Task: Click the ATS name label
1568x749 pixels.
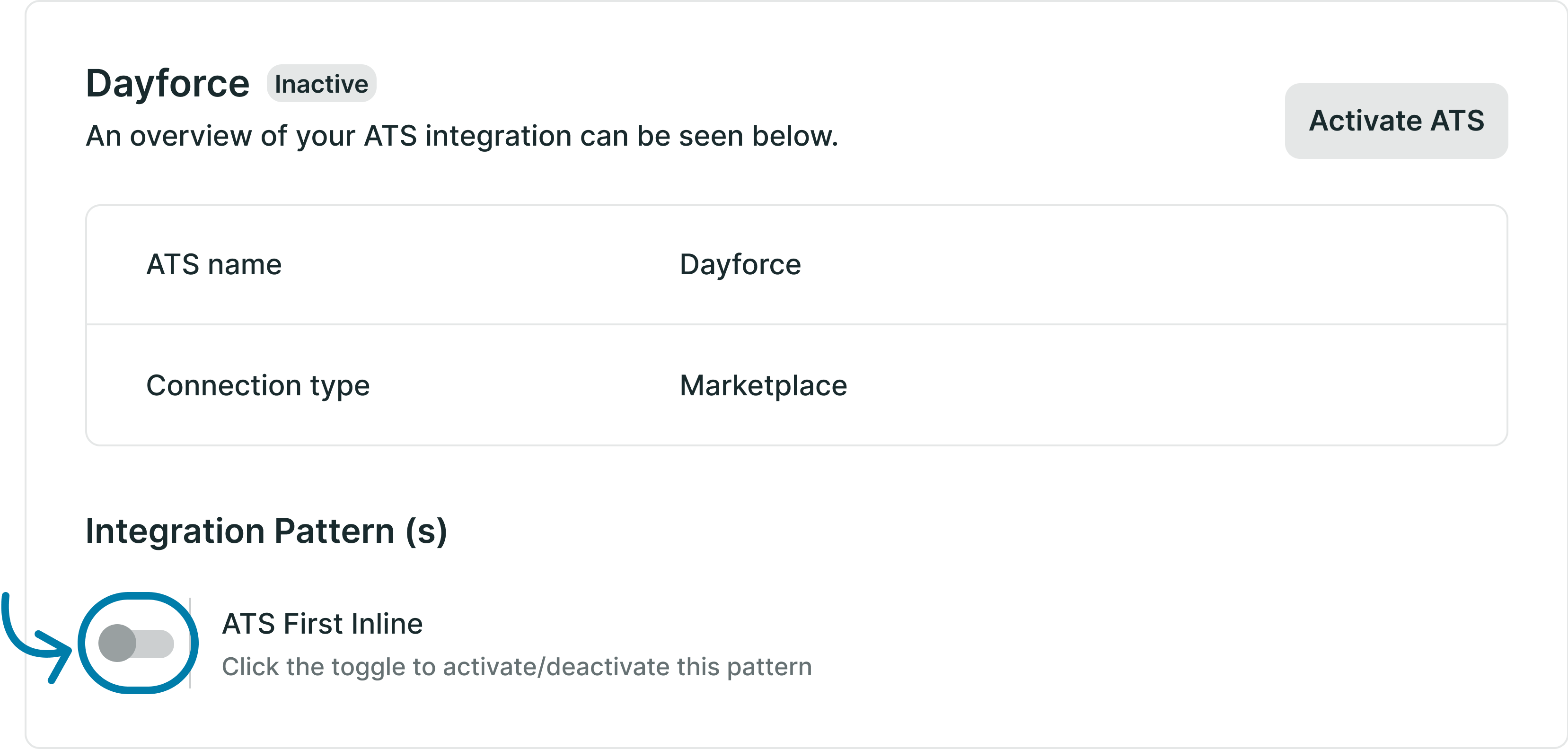Action: (214, 265)
